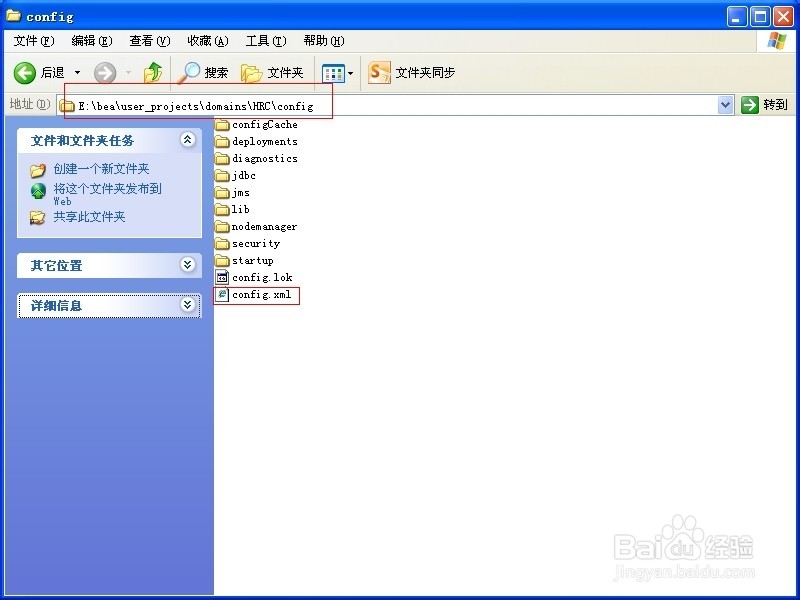Viewport: 800px width, 600px height.
Task: Click the 文件夹同步 (Folder Sync) toolbar icon
Action: coord(378,72)
